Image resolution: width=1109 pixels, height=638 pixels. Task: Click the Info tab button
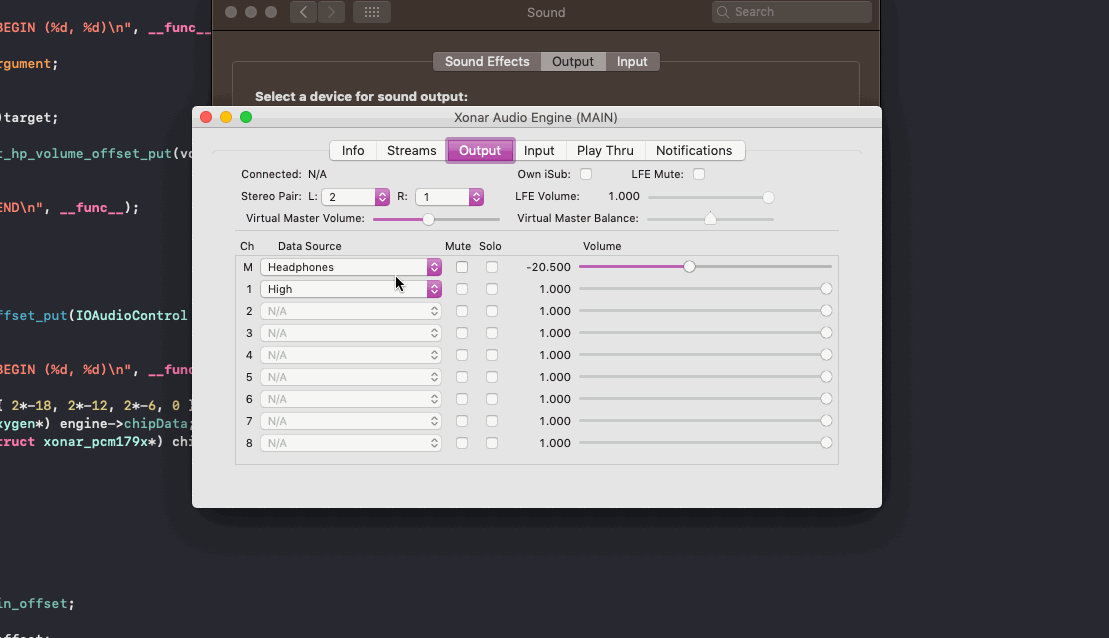[353, 150]
